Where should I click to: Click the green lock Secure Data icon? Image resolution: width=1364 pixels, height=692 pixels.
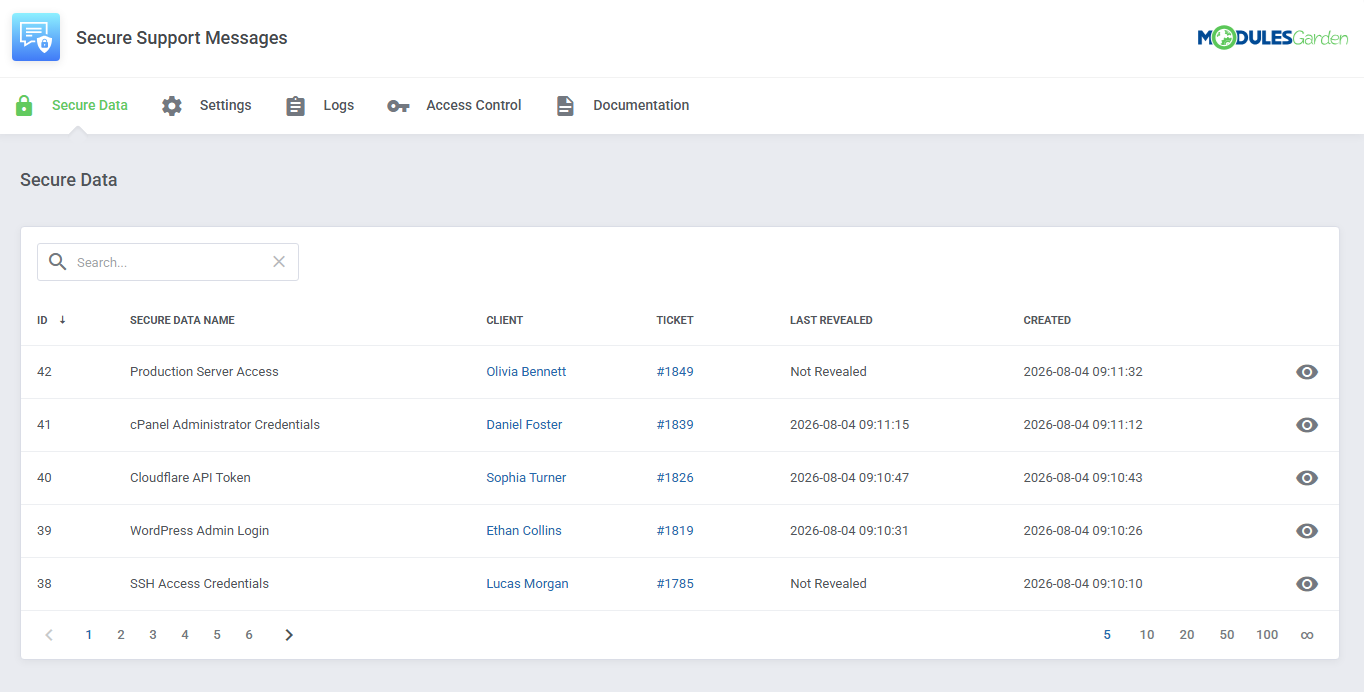[x=24, y=105]
